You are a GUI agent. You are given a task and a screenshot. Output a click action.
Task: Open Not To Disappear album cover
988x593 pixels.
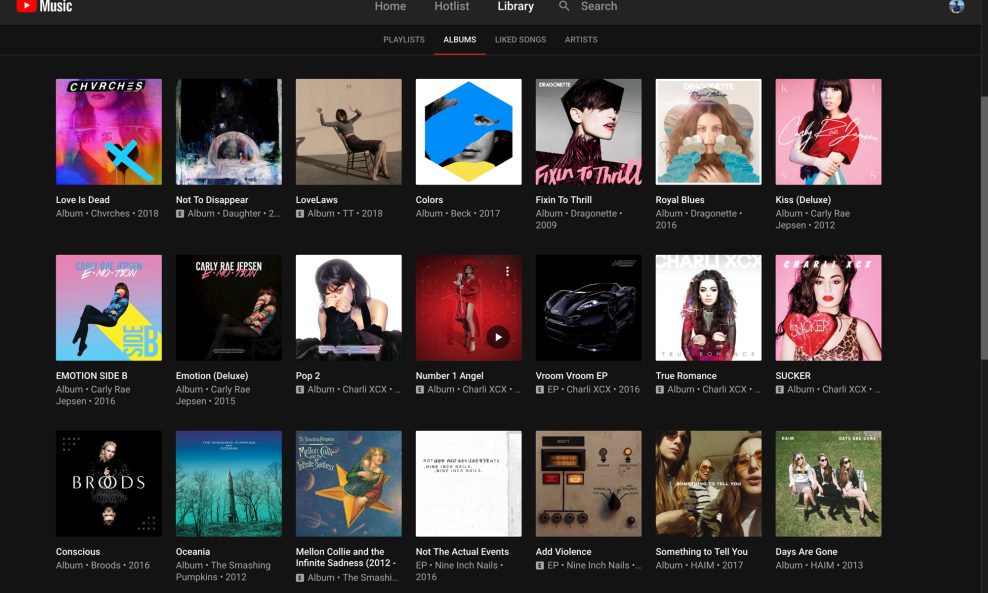pyautogui.click(x=229, y=132)
